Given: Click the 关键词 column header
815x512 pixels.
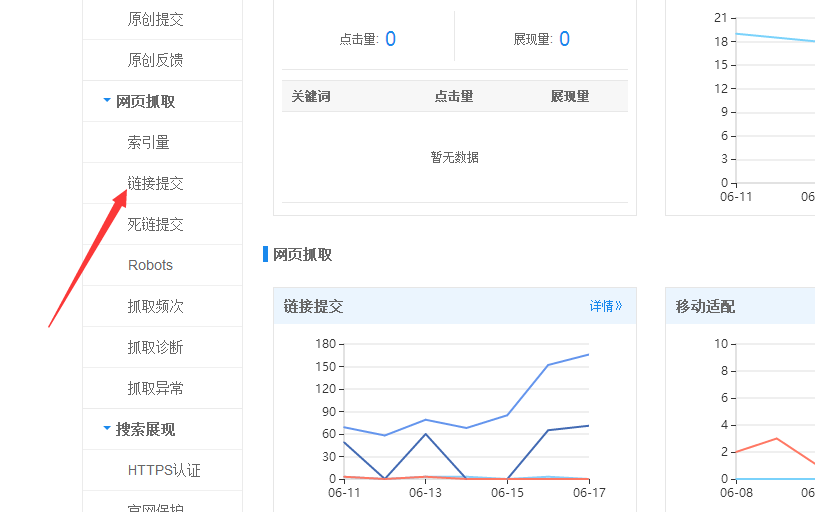Looking at the screenshot, I should click(311, 96).
